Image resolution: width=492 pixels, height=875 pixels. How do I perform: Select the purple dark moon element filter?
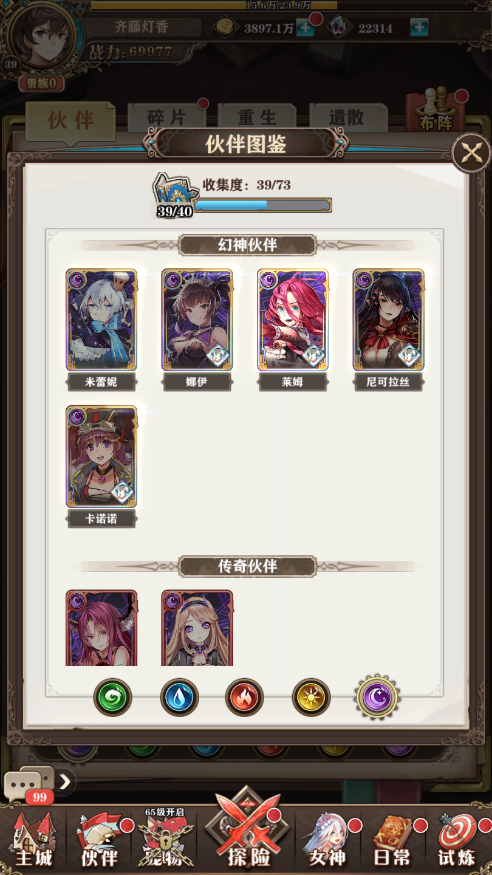(378, 697)
